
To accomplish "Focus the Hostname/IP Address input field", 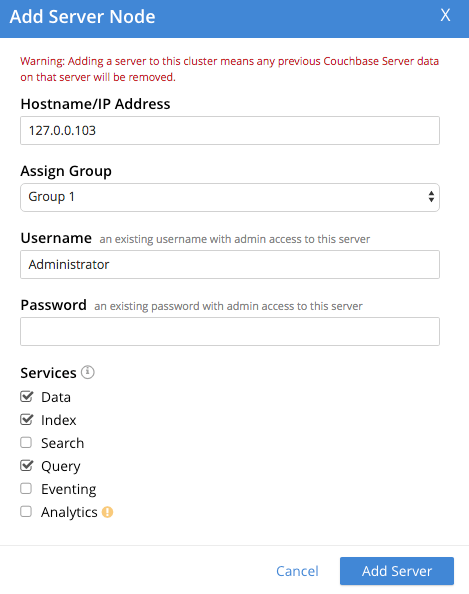I will pos(230,130).
